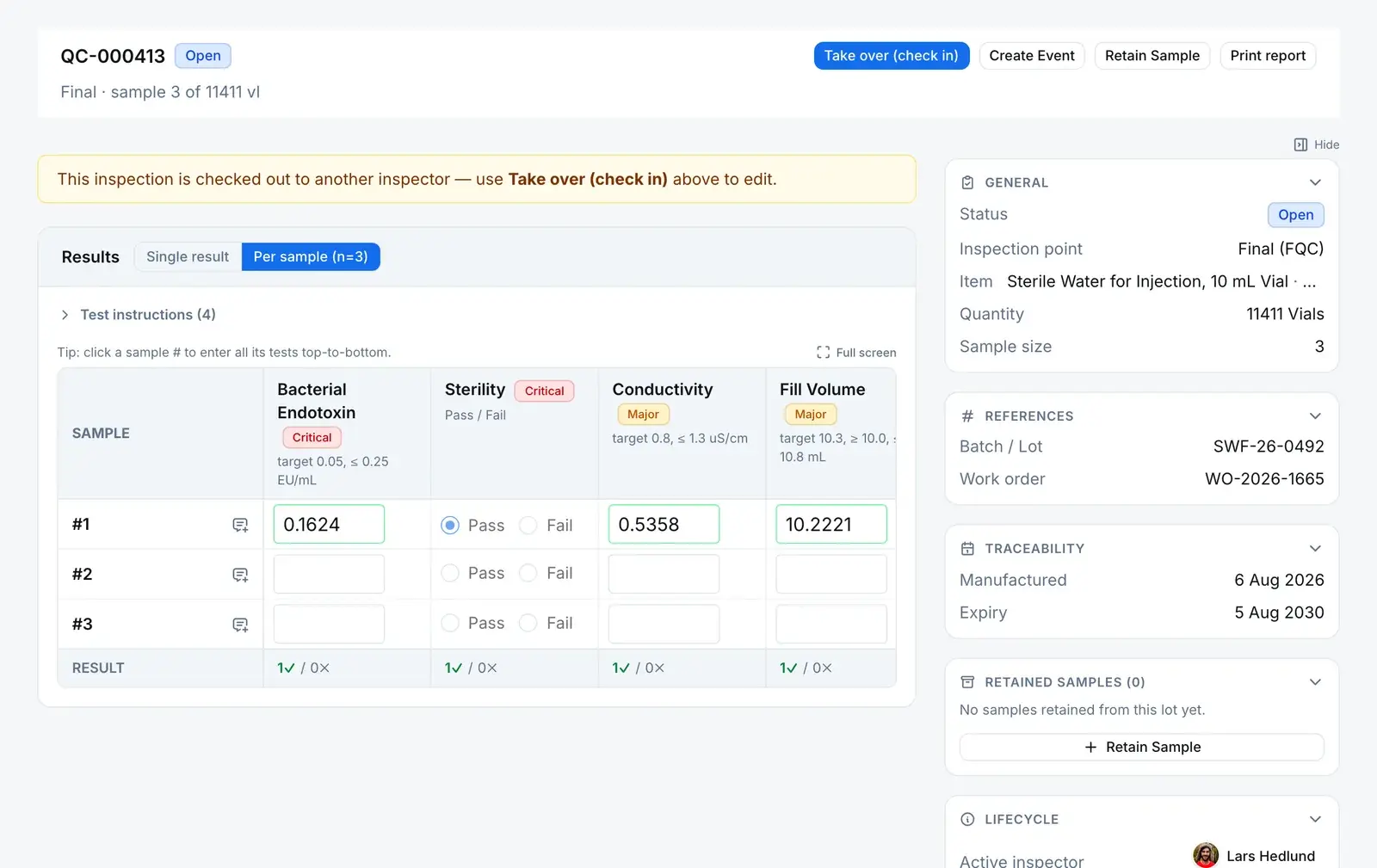Collapse the References section
The image size is (1377, 868).
(x=1315, y=416)
